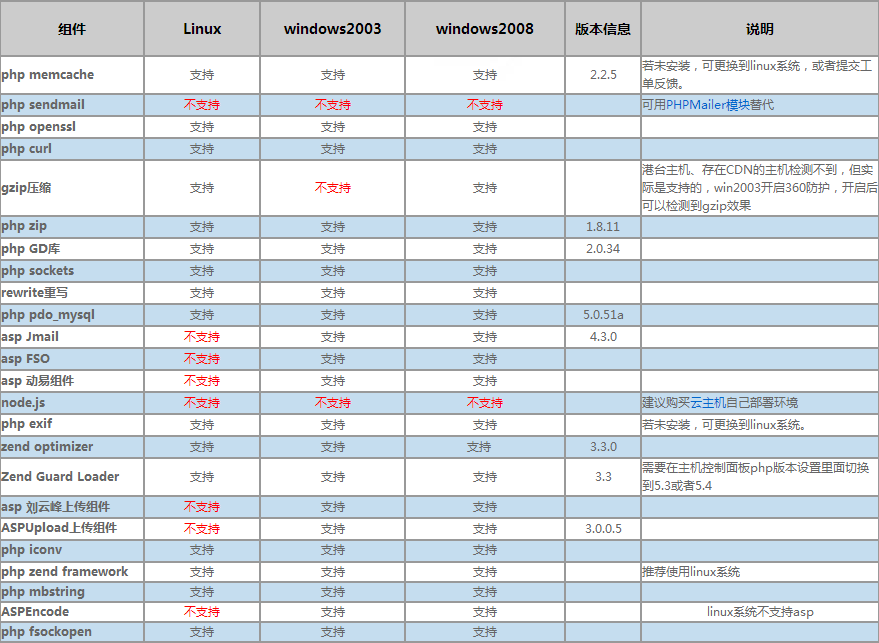Select the Zend Guard Loader row label
879x643 pixels.
(60, 477)
